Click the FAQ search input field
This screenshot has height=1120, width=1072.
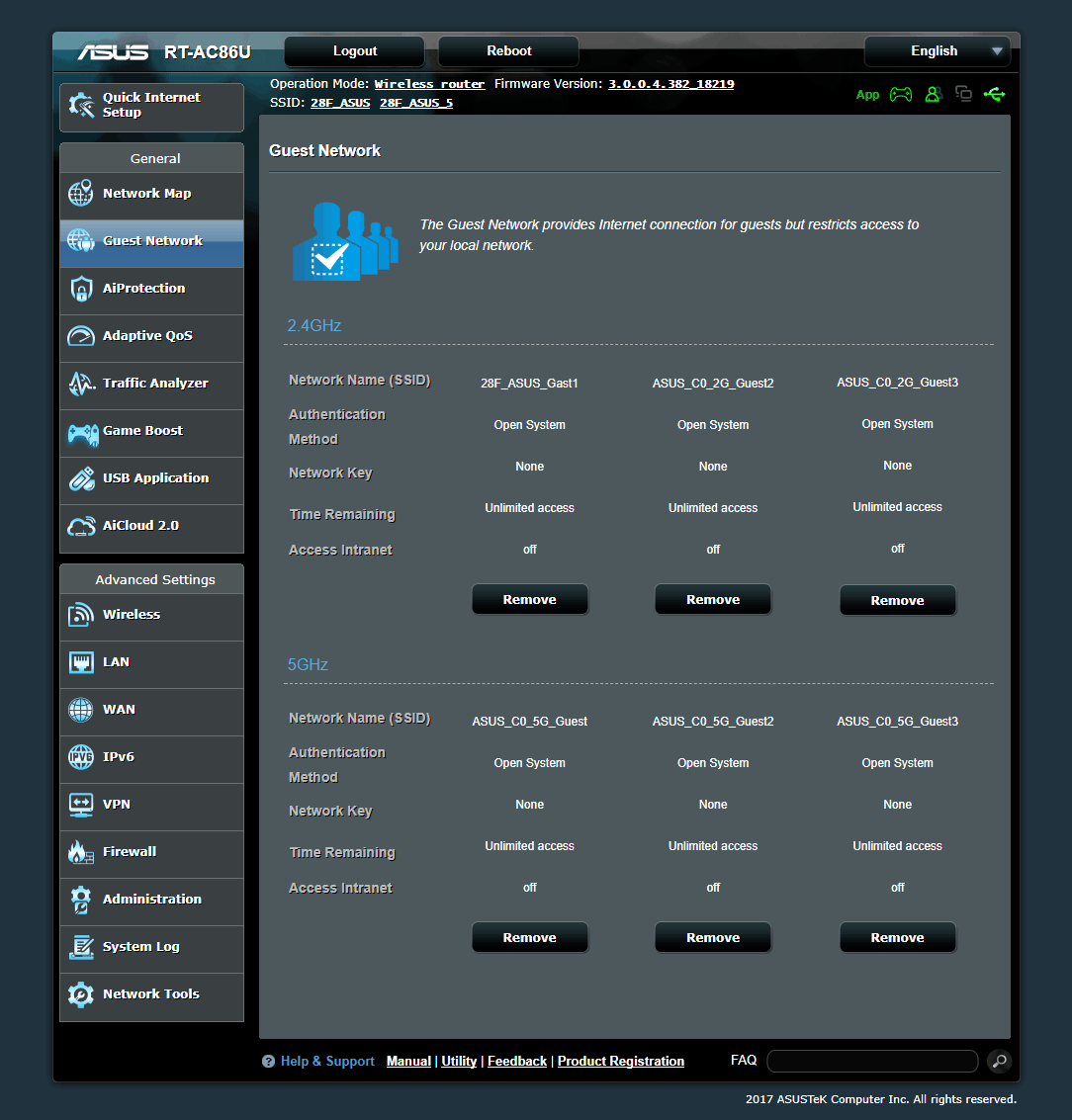872,1062
